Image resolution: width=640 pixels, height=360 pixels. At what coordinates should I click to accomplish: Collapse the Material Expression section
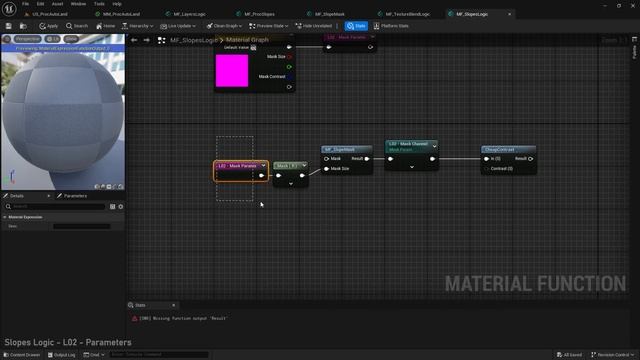(5, 217)
